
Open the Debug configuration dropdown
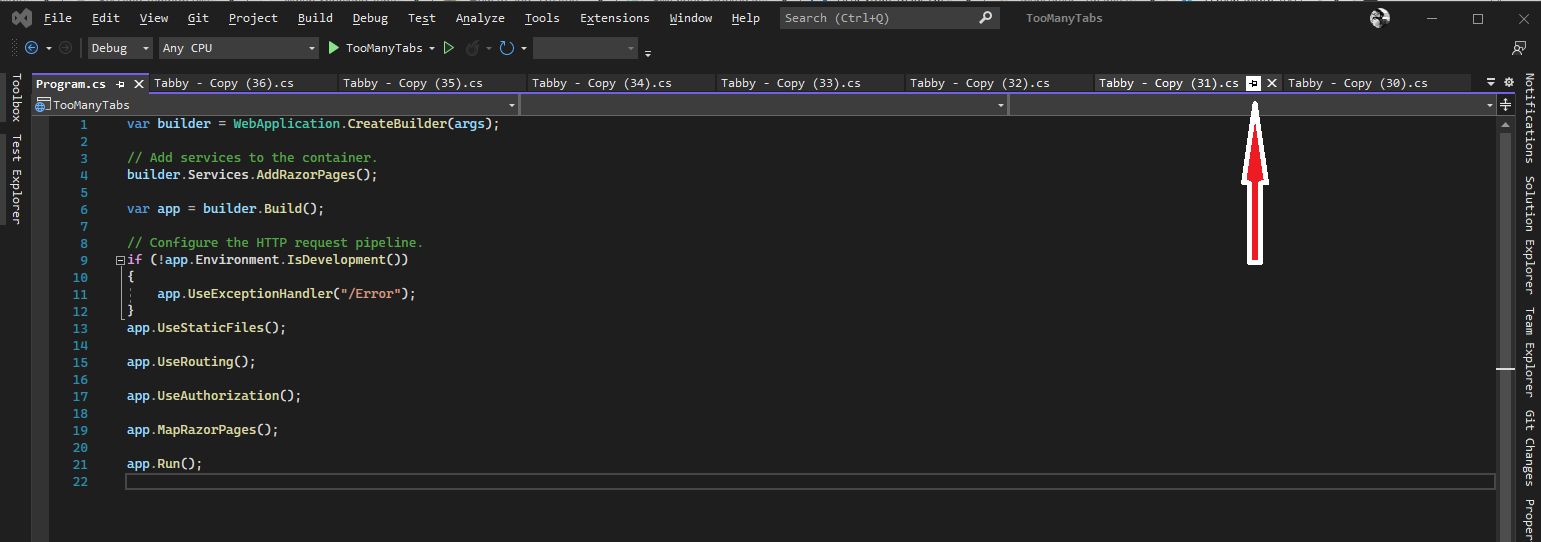pyautogui.click(x=121, y=48)
